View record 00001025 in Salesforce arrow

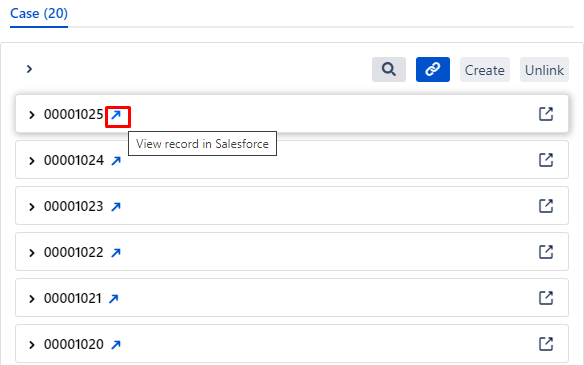[x=116, y=115]
